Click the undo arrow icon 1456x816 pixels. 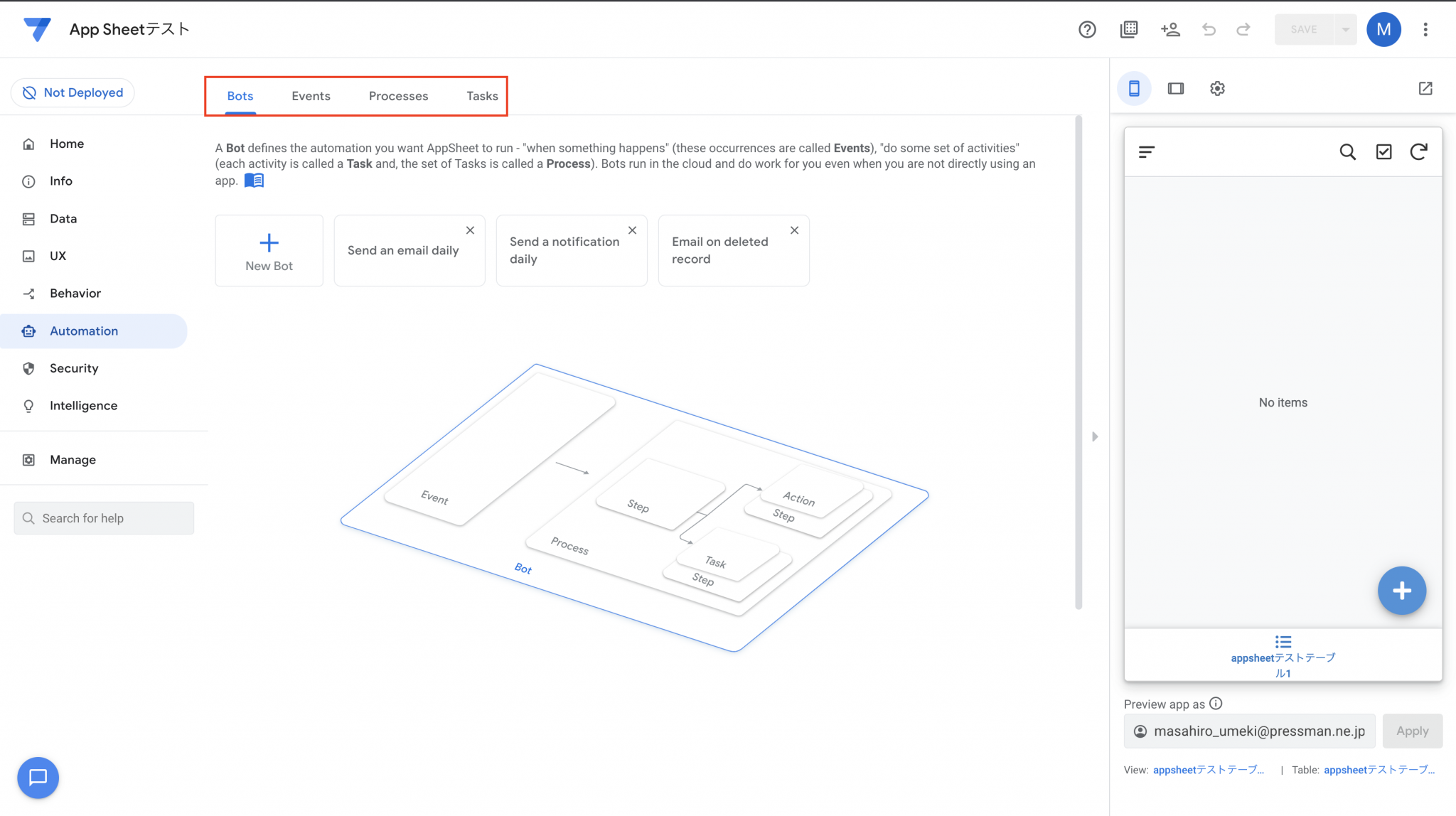pyautogui.click(x=1209, y=29)
